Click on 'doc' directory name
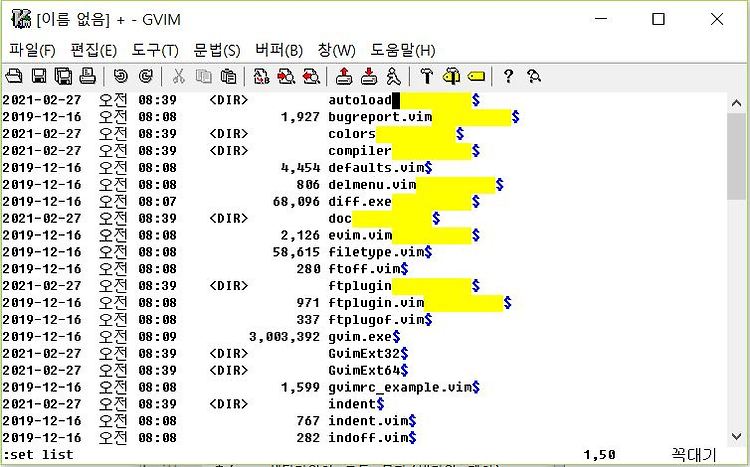This screenshot has width=750, height=467. tap(340, 218)
